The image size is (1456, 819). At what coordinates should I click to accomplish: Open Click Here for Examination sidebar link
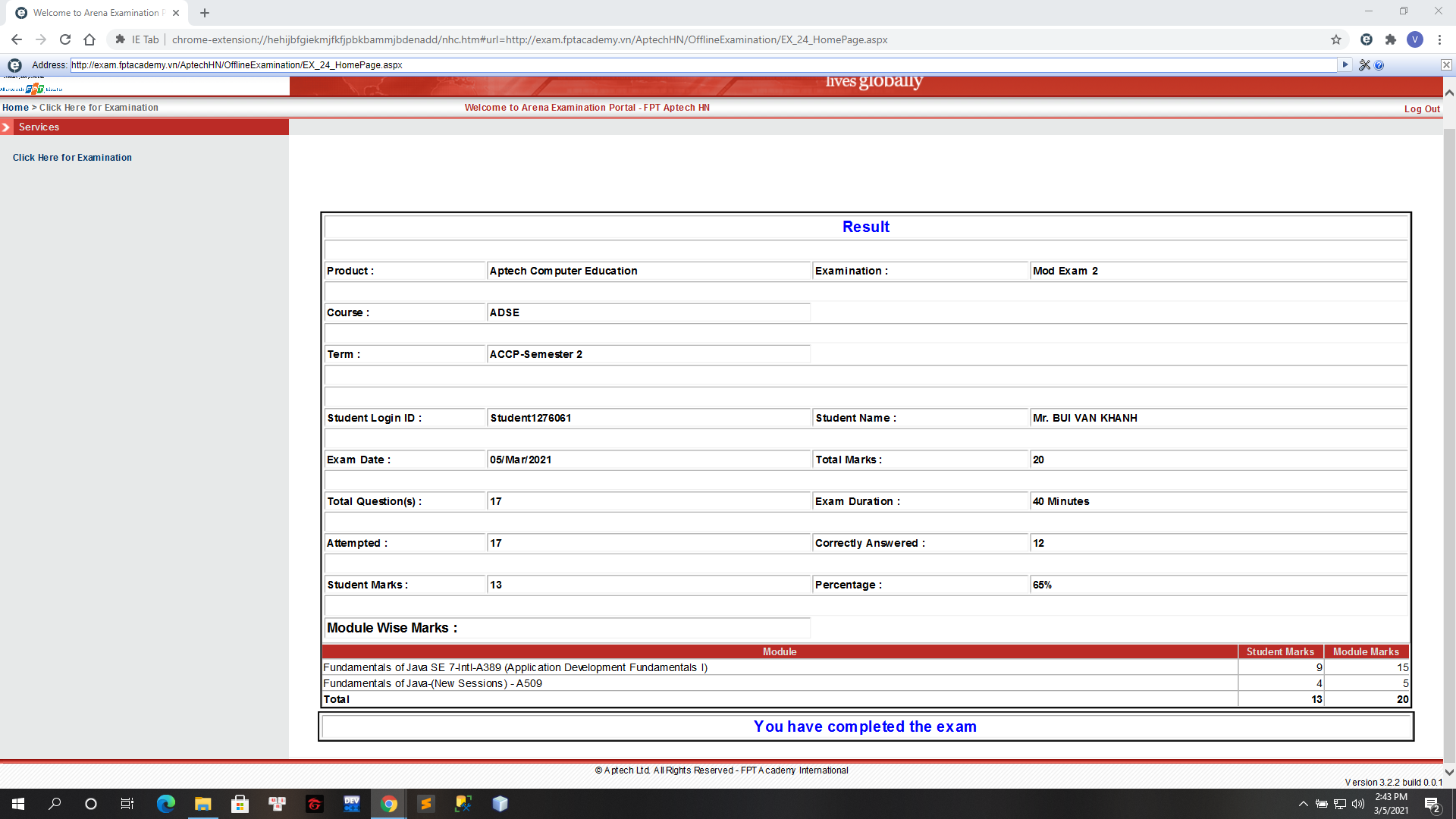pos(72,158)
